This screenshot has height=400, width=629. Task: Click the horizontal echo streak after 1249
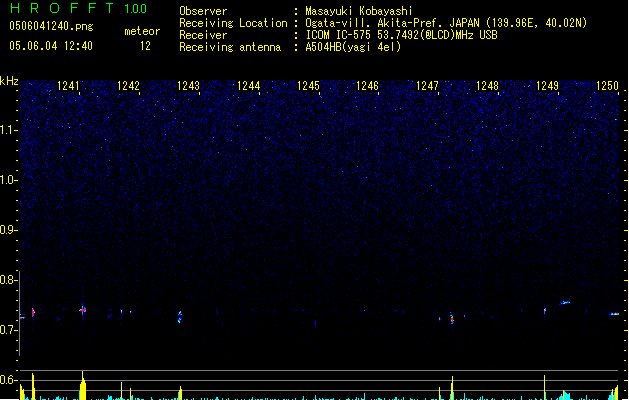click(565, 303)
